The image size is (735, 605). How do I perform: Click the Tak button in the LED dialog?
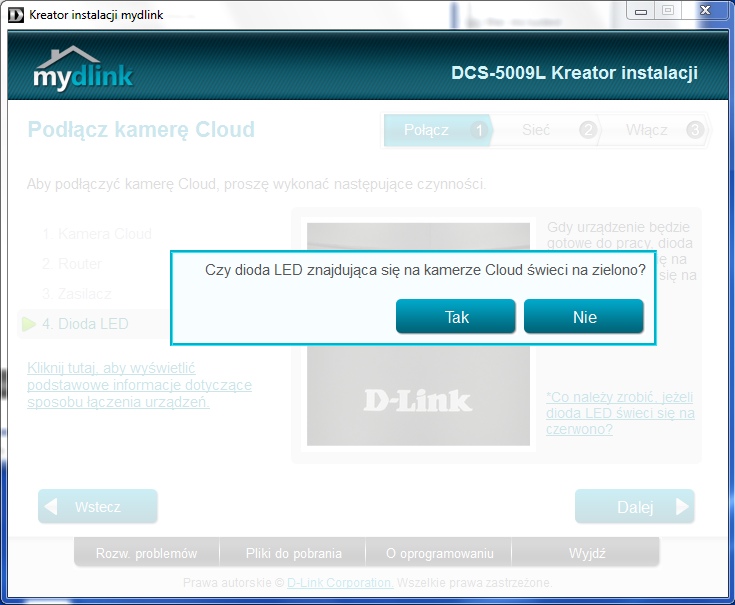click(456, 317)
